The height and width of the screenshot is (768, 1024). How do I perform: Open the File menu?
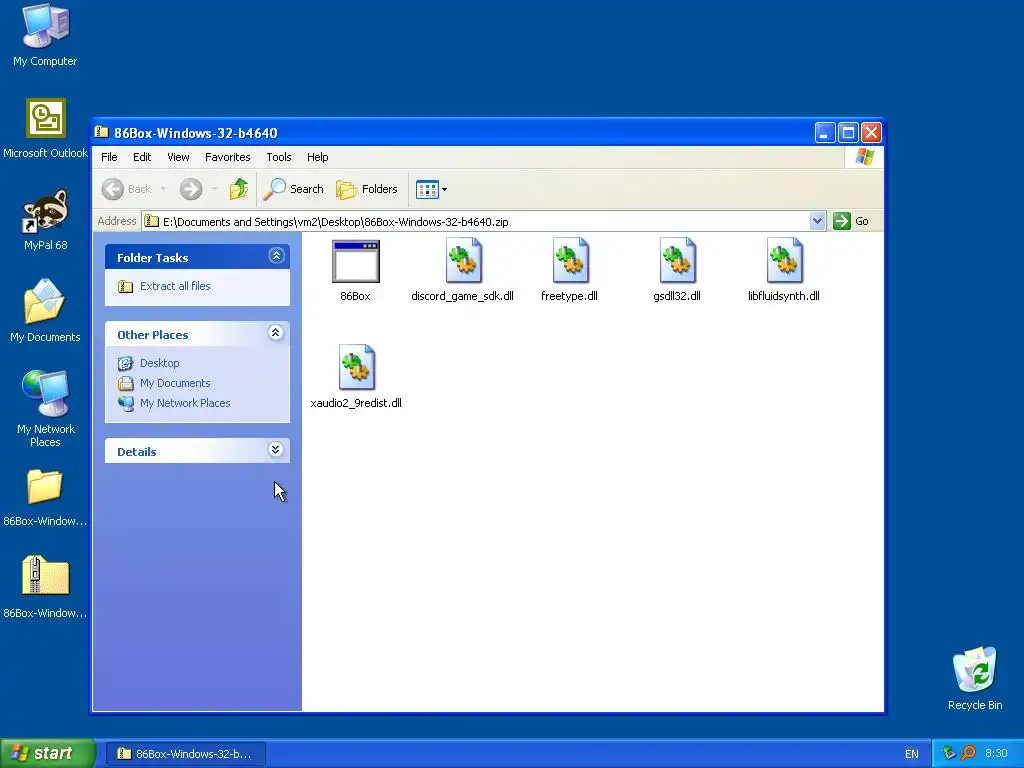[109, 157]
